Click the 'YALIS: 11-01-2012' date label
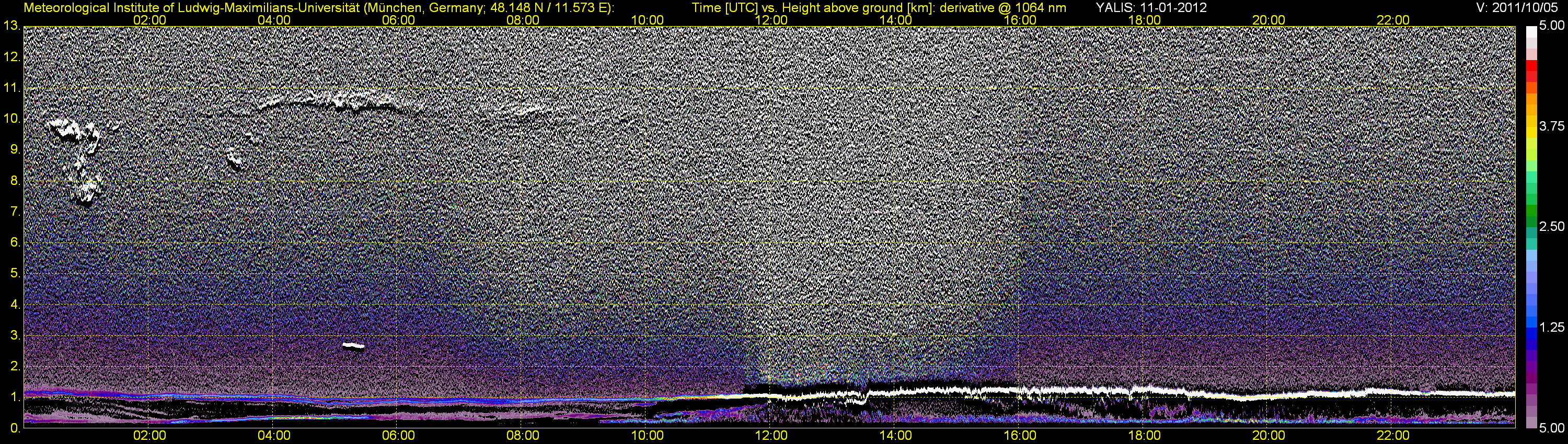The height and width of the screenshot is (444, 1568). (1151, 8)
